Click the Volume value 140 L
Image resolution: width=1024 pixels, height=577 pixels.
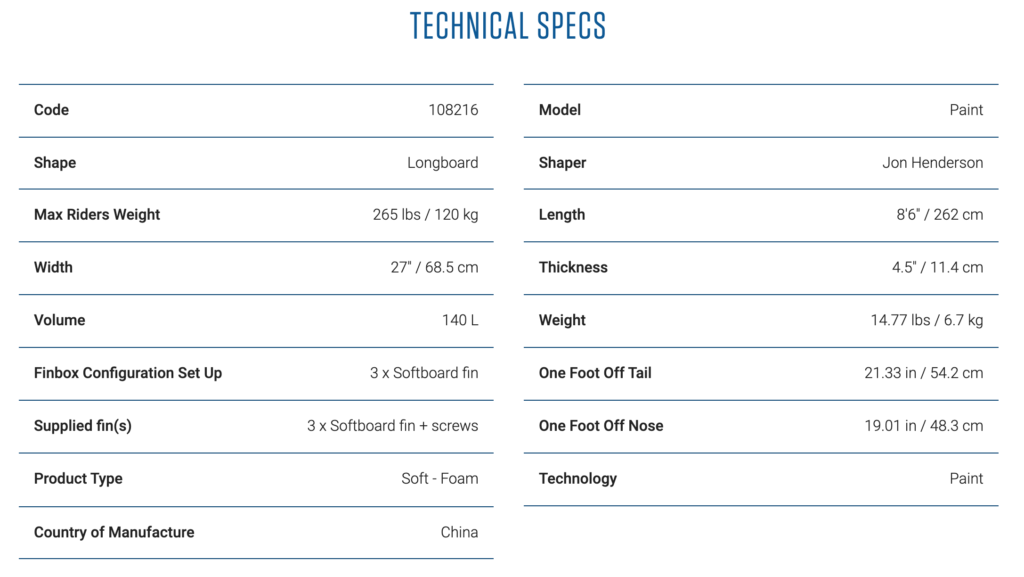tap(460, 321)
